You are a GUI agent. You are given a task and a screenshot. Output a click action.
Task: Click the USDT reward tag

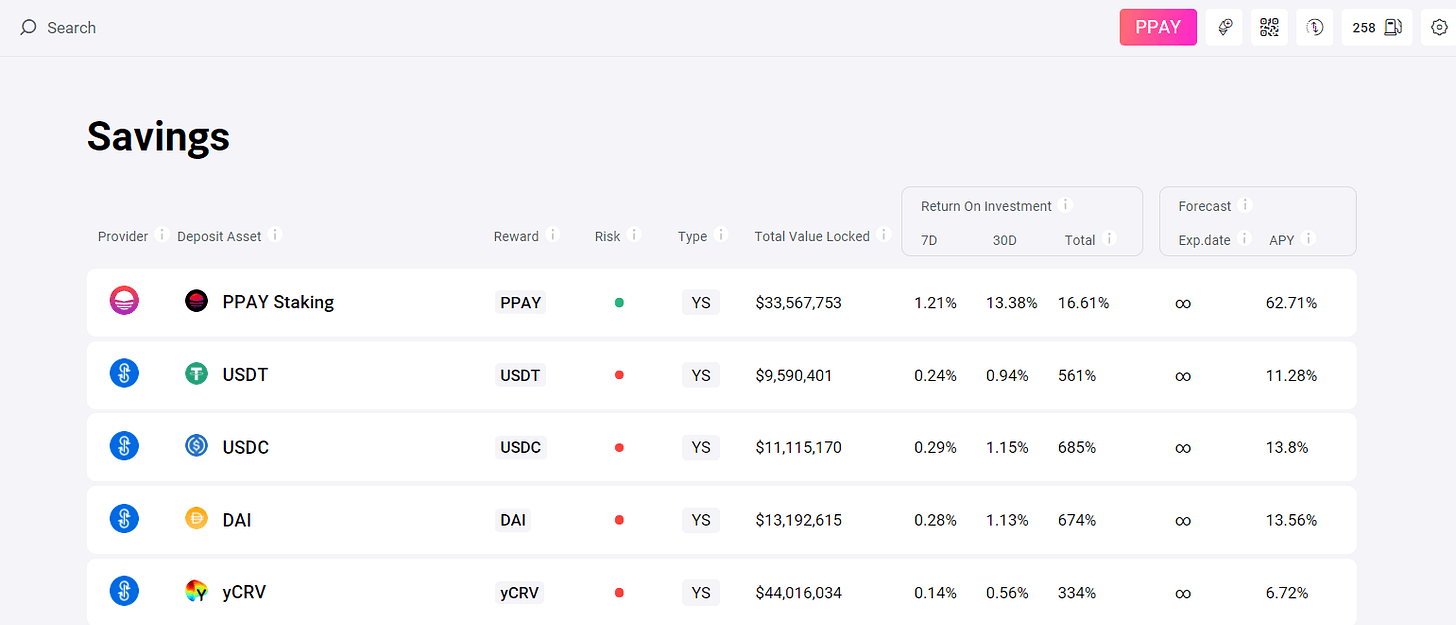tap(520, 375)
